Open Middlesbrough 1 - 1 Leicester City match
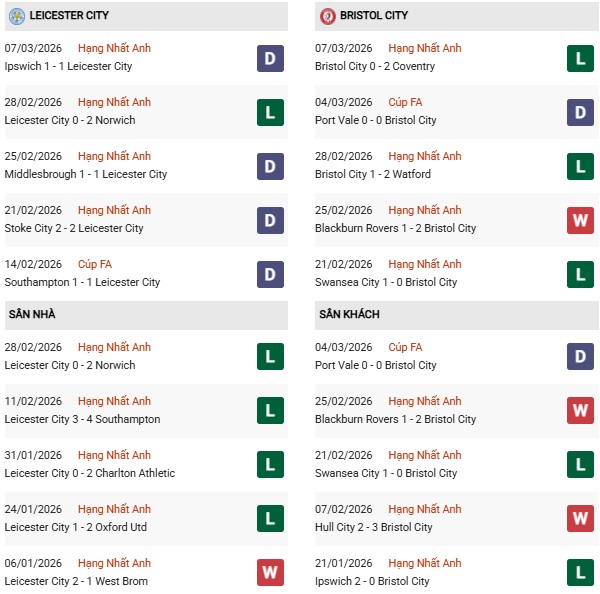The width and height of the screenshot is (600, 594). point(86,174)
